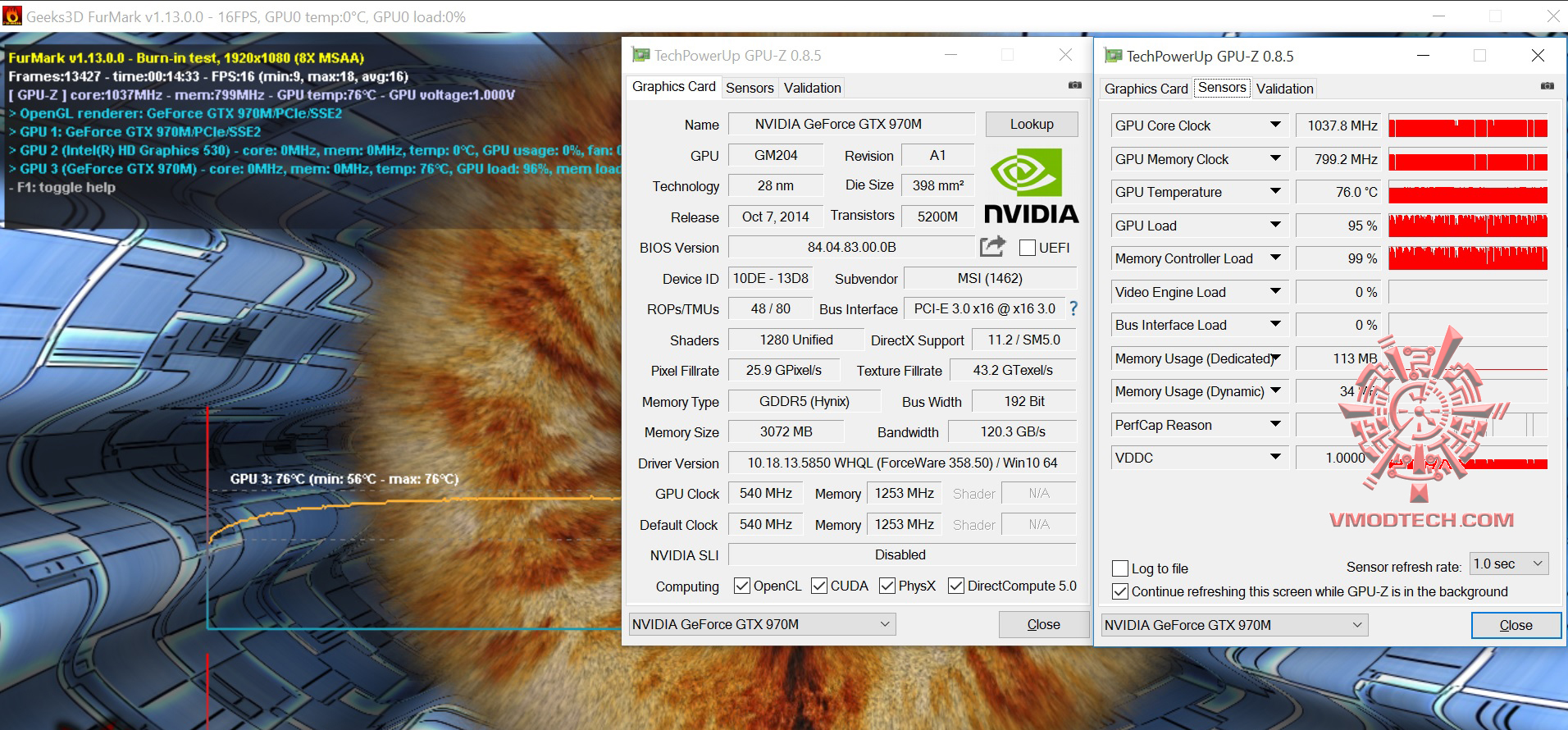
Task: Select Graphics Card tab in left GPU-Z window
Action: 673,86
